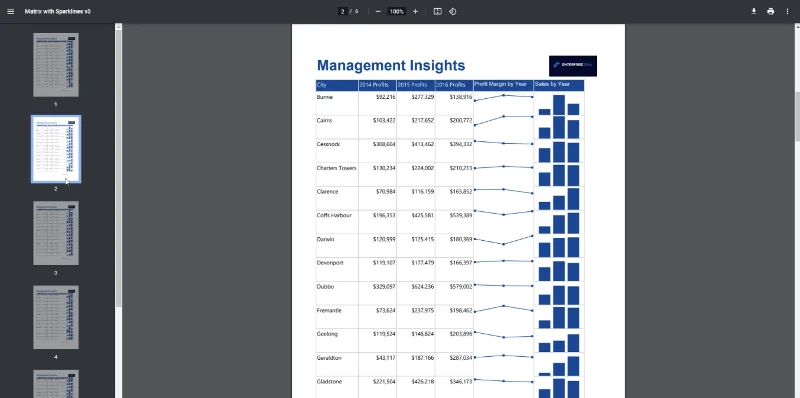Click the $200,772 profit value for Cairns
This screenshot has height=398, width=800.
click(x=461, y=120)
